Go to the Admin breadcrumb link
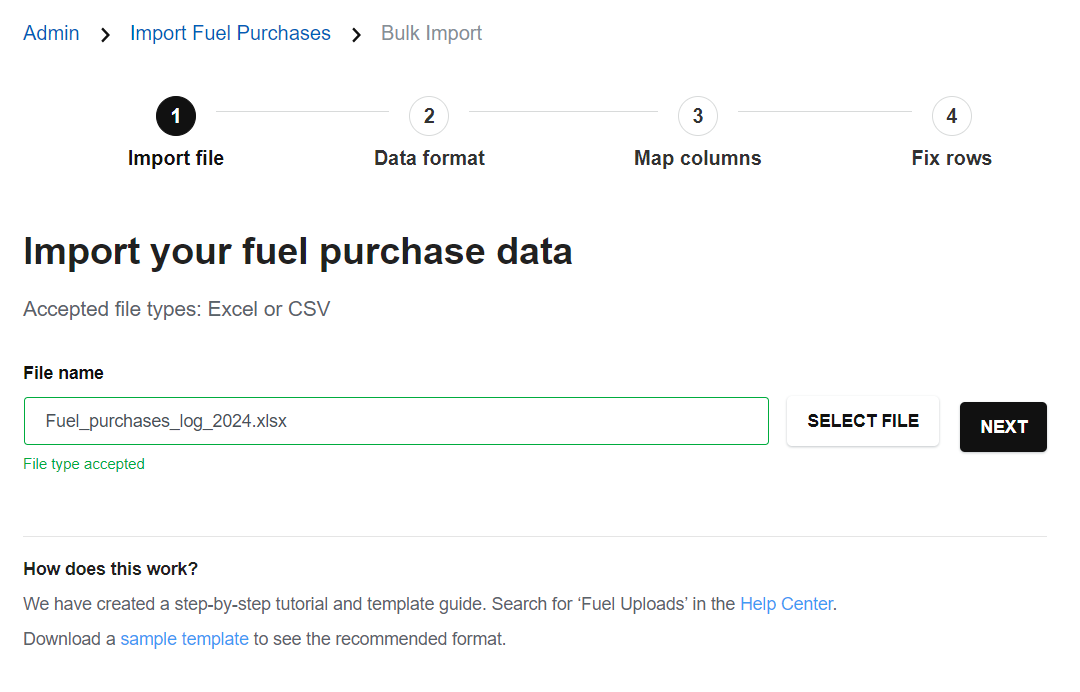Screen dimensions: 1080x692 tap(51, 33)
